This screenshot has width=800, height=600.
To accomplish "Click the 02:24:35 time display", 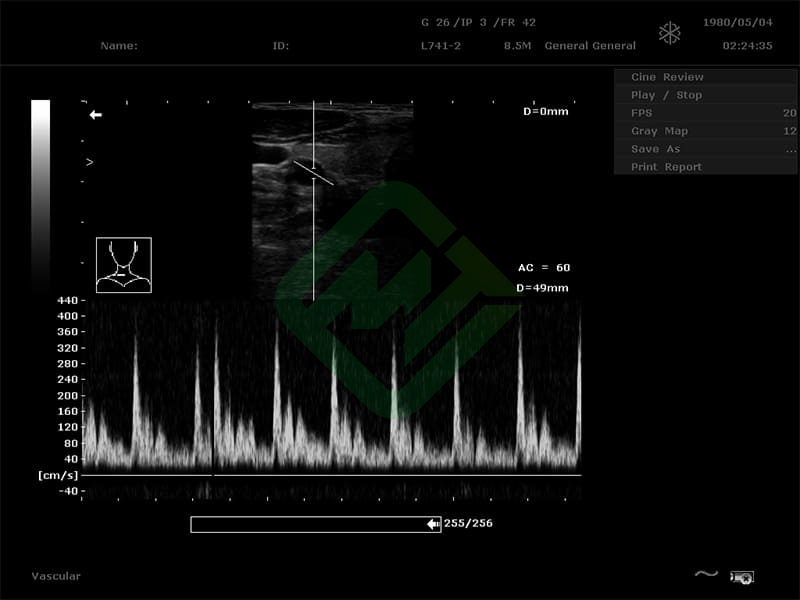I will point(747,46).
